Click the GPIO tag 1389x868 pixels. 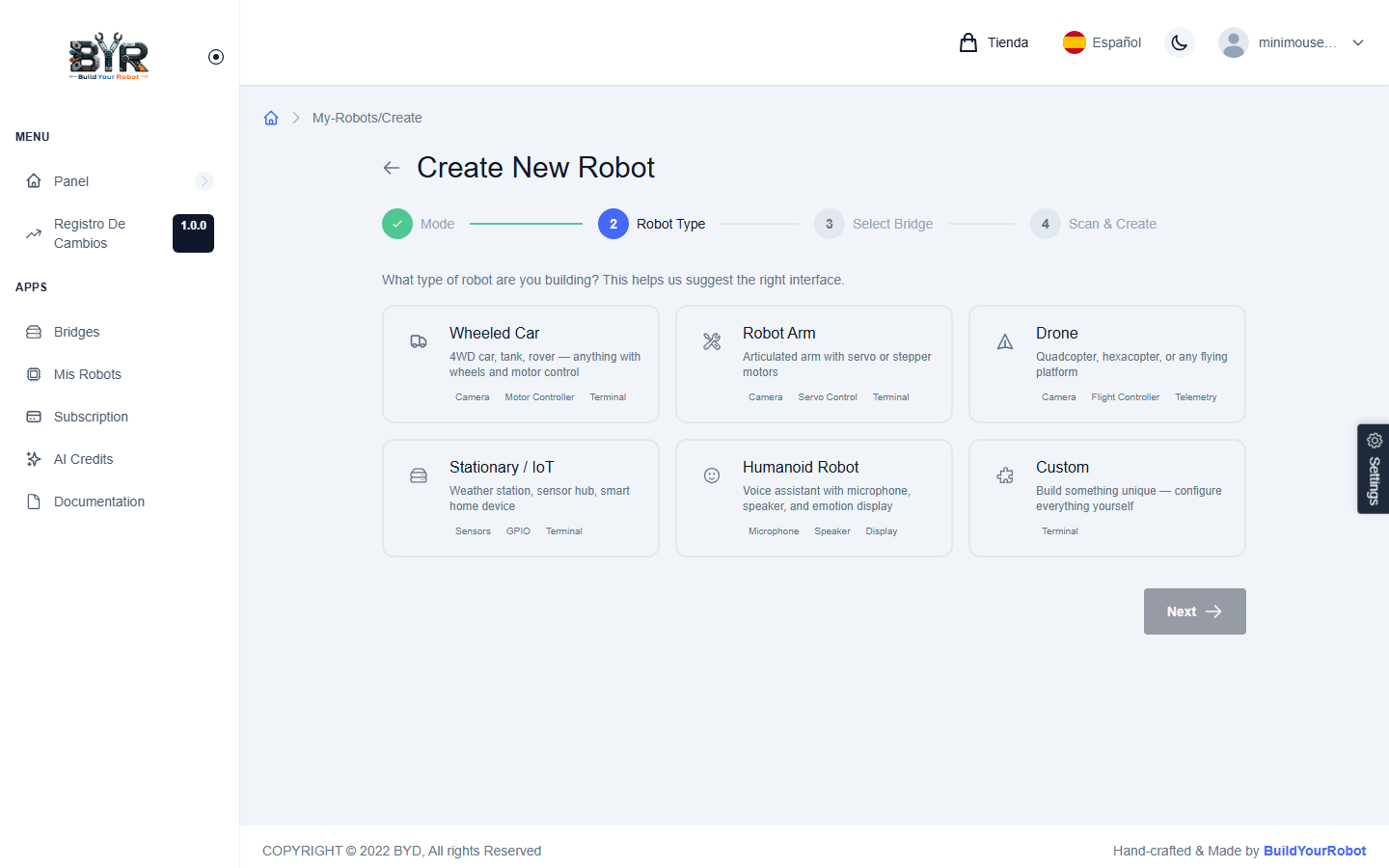[x=518, y=531]
